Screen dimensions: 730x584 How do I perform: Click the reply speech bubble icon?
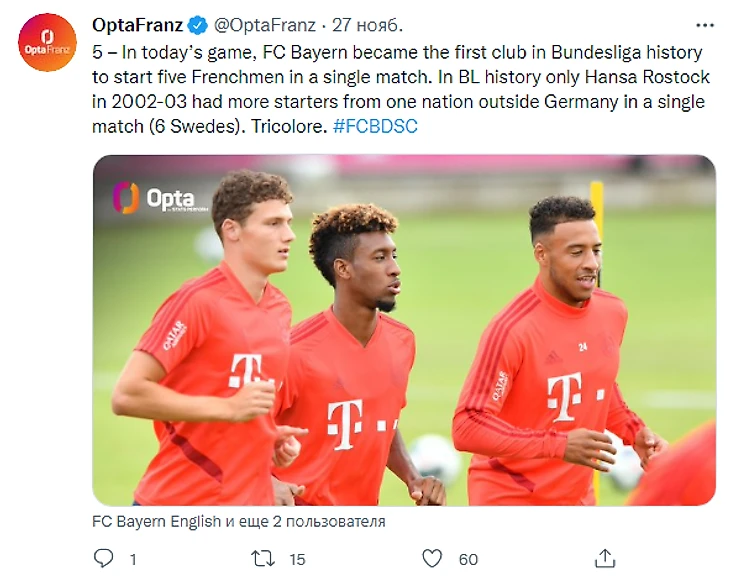[x=103, y=558]
